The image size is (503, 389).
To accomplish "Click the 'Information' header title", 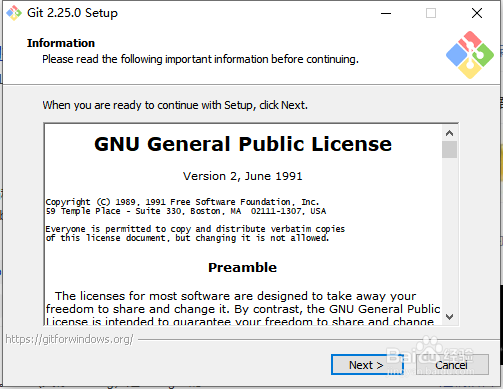I will [x=61, y=43].
